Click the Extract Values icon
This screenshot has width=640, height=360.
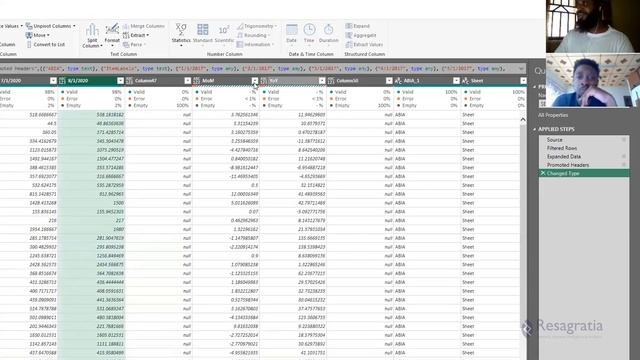[x=349, y=44]
